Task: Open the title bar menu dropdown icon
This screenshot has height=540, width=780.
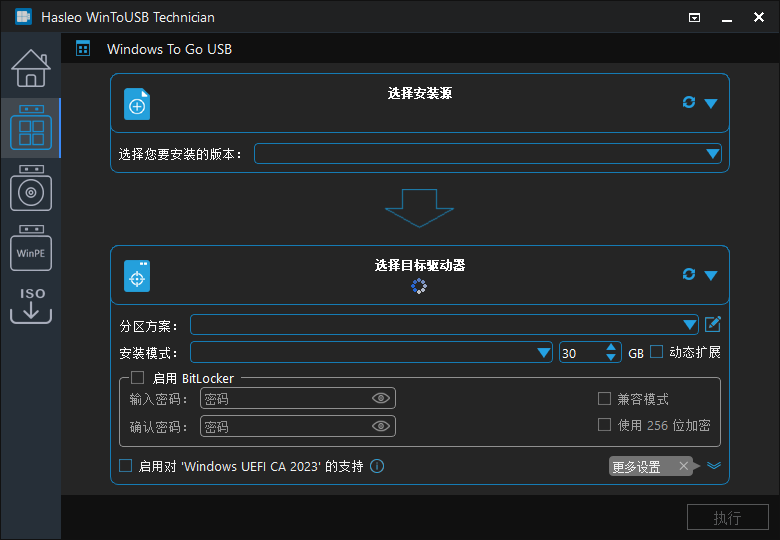Action: [694, 18]
